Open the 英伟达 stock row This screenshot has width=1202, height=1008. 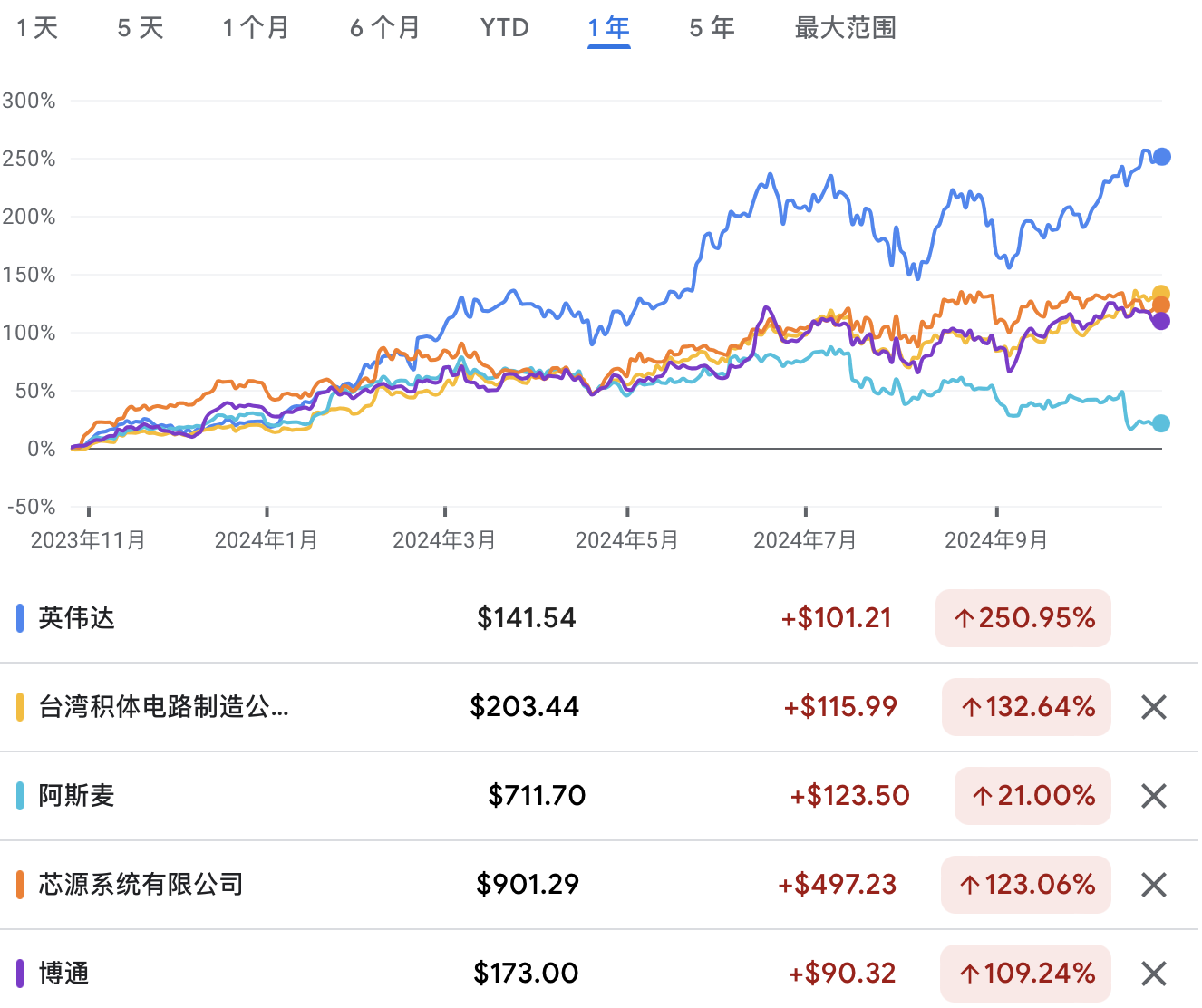(x=599, y=618)
